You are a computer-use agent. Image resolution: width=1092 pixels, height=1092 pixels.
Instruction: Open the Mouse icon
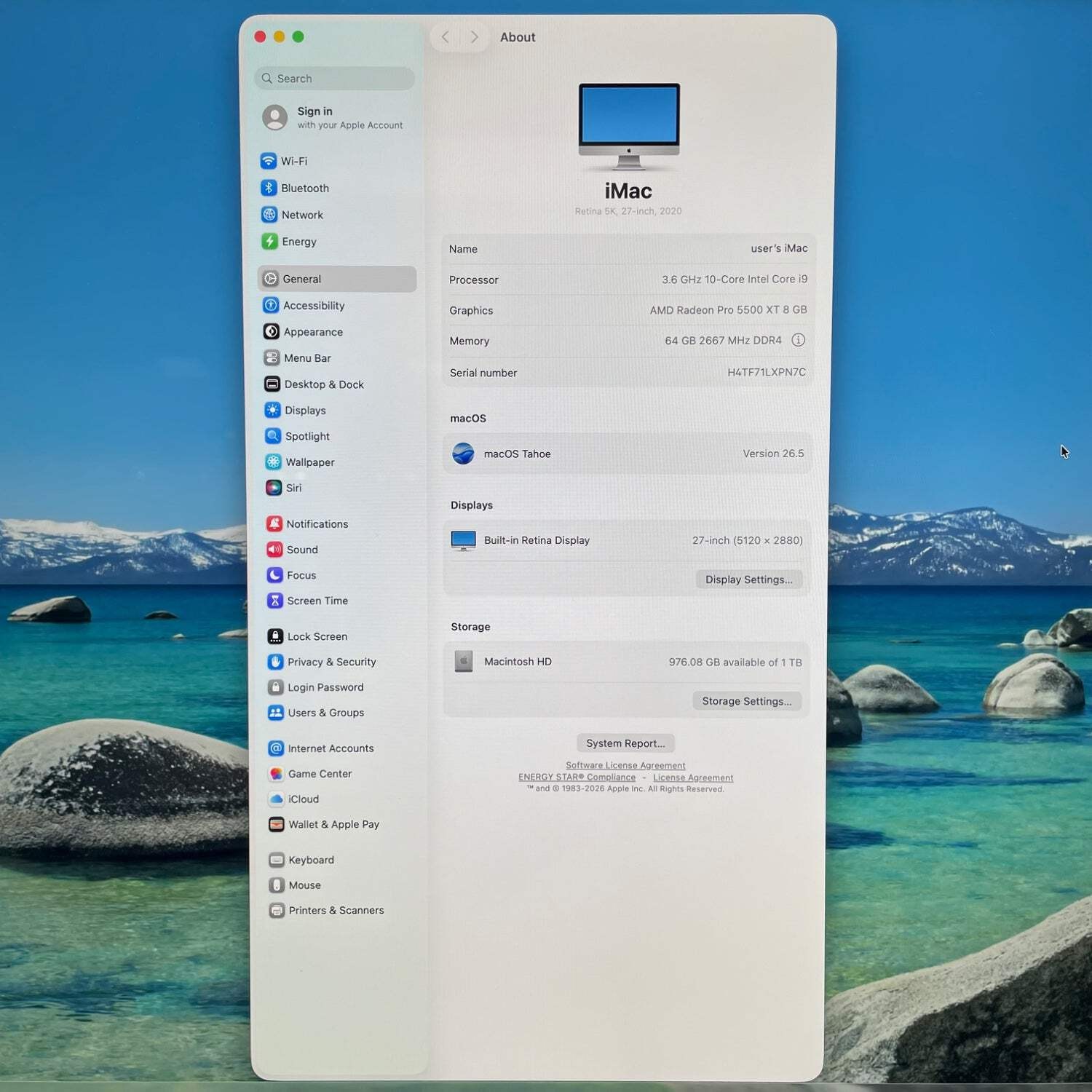click(x=277, y=885)
